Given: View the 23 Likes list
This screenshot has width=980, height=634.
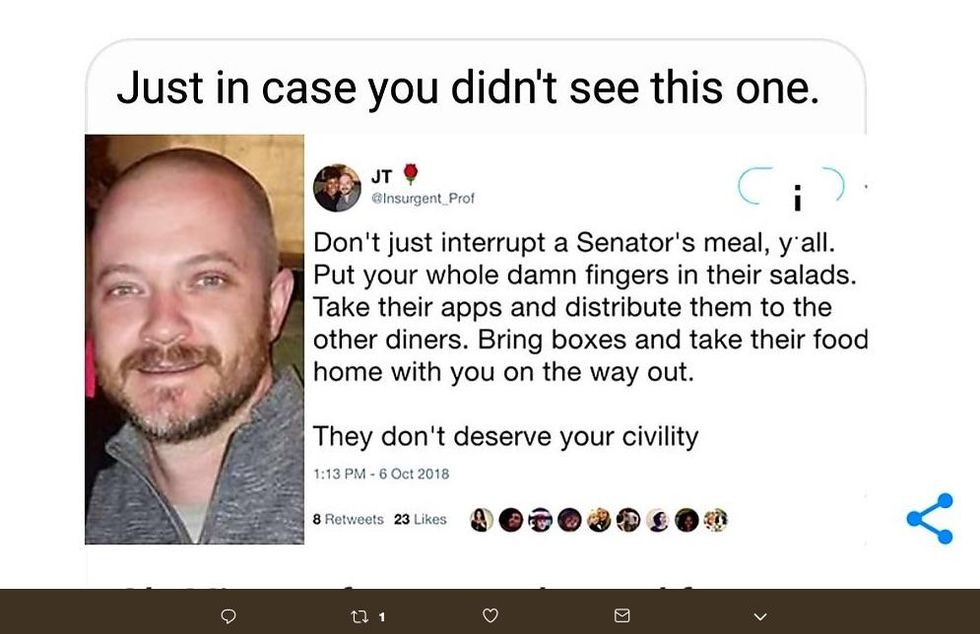Looking at the screenshot, I should [x=420, y=520].
